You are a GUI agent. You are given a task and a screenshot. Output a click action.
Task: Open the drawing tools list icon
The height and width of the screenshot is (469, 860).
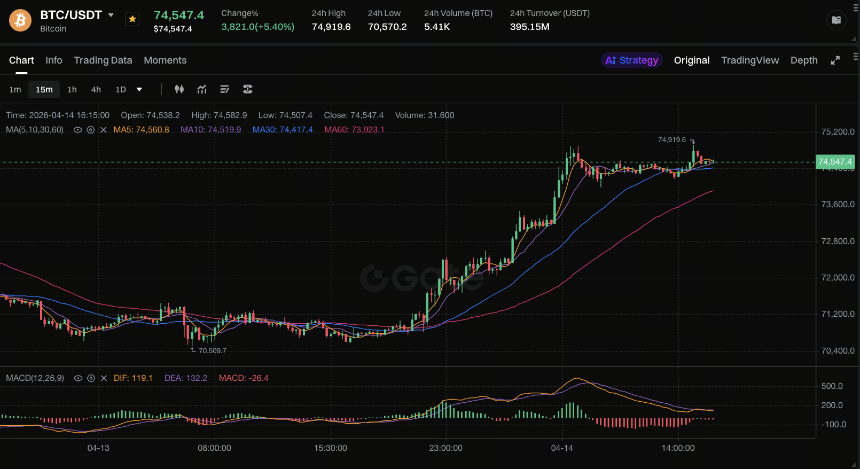pyautogui.click(x=224, y=89)
